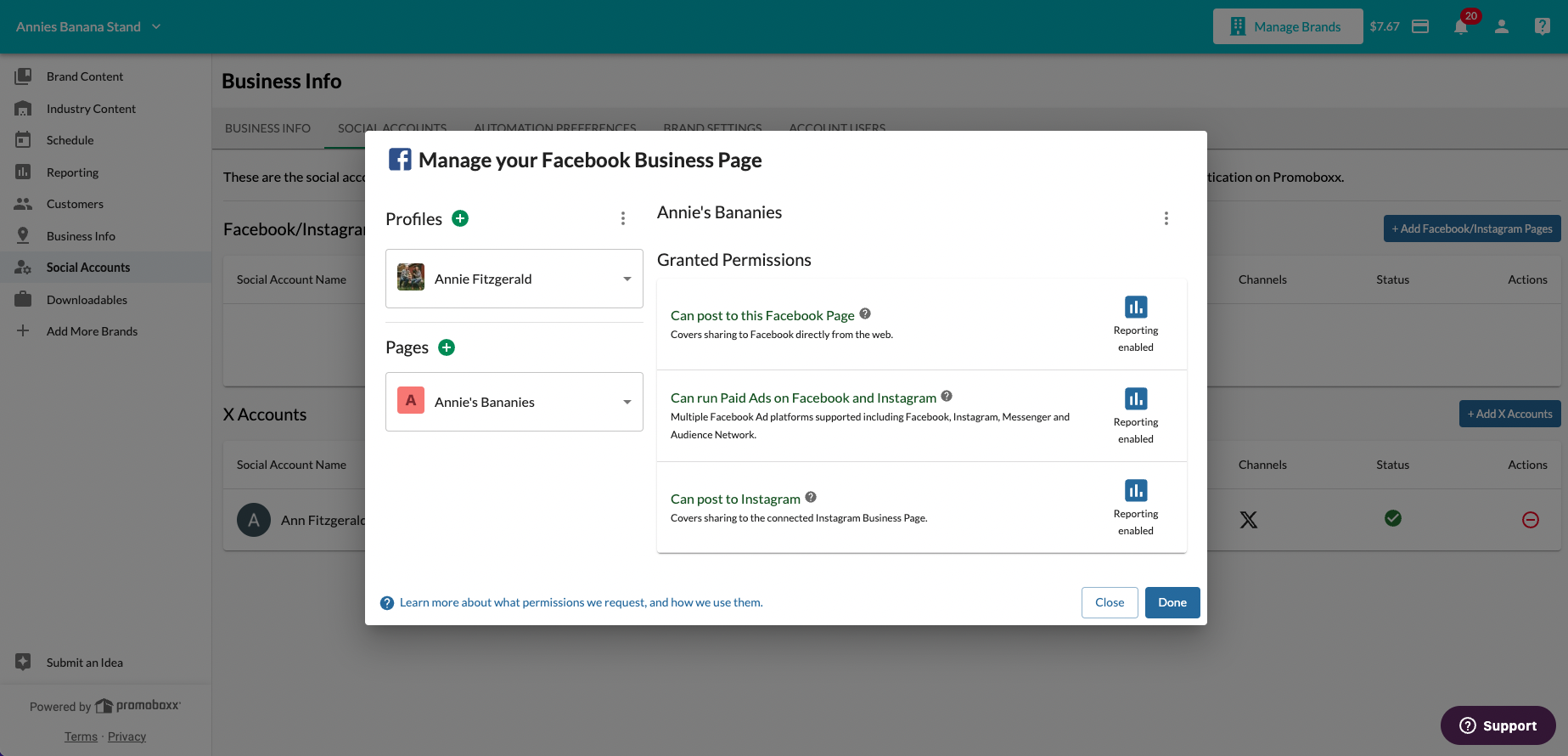Viewport: 1568px width, 756px height.
Task: Open the user account icon
Action: (x=1502, y=26)
